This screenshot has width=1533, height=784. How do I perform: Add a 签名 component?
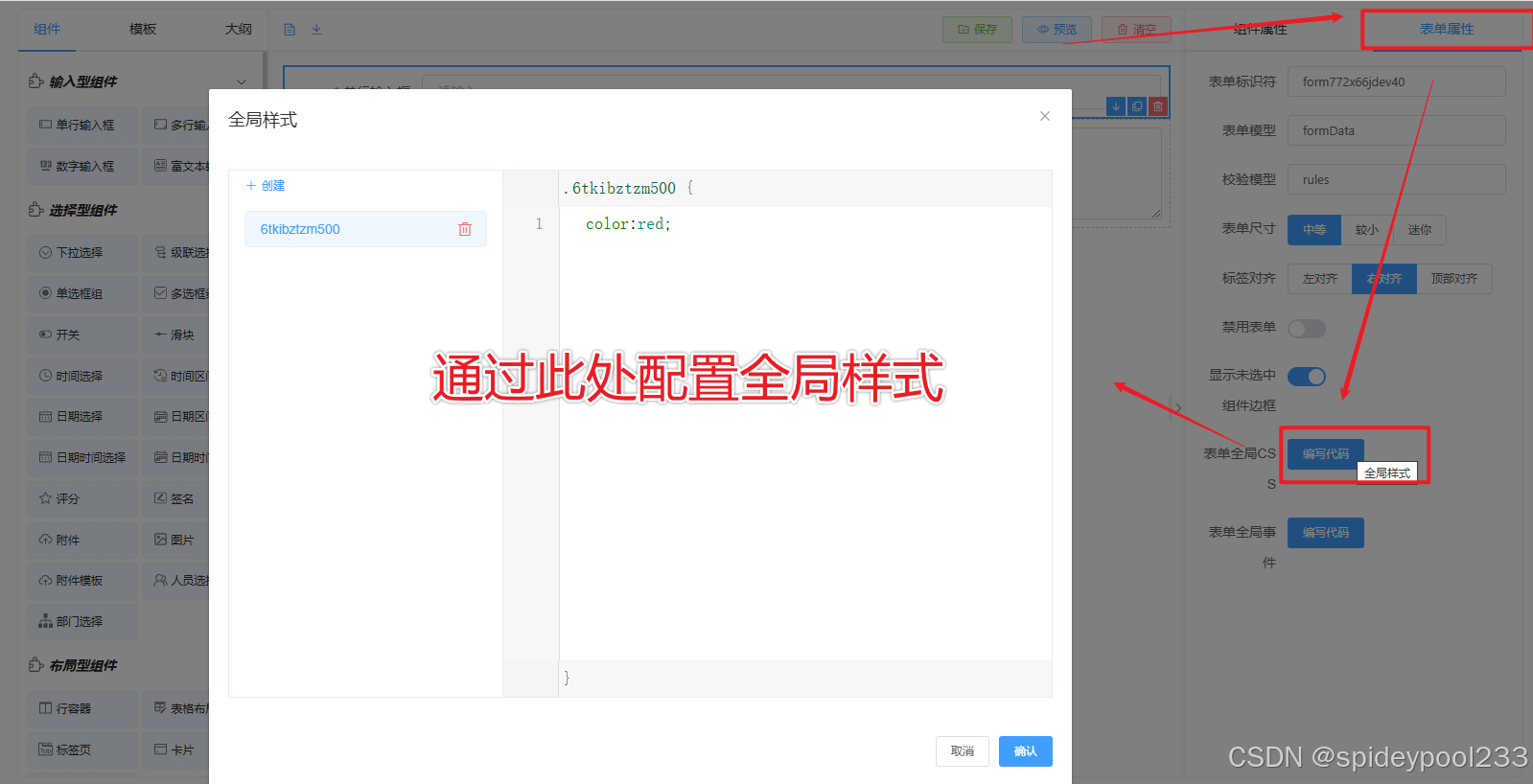pyautogui.click(x=176, y=498)
